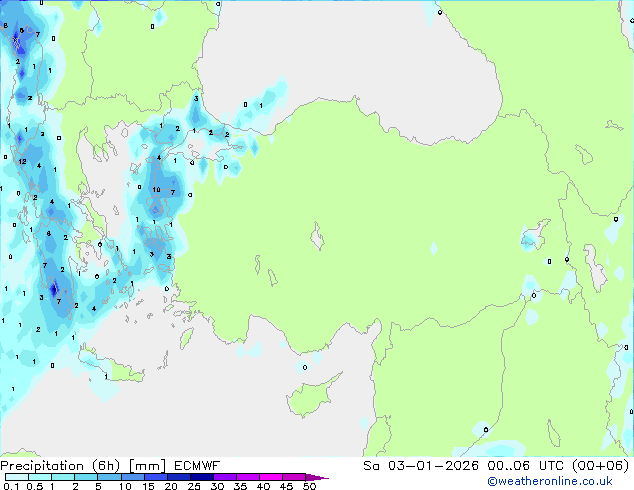Click the '35' legend tick label
Viewport: 634px width, 490px height.
(240, 486)
